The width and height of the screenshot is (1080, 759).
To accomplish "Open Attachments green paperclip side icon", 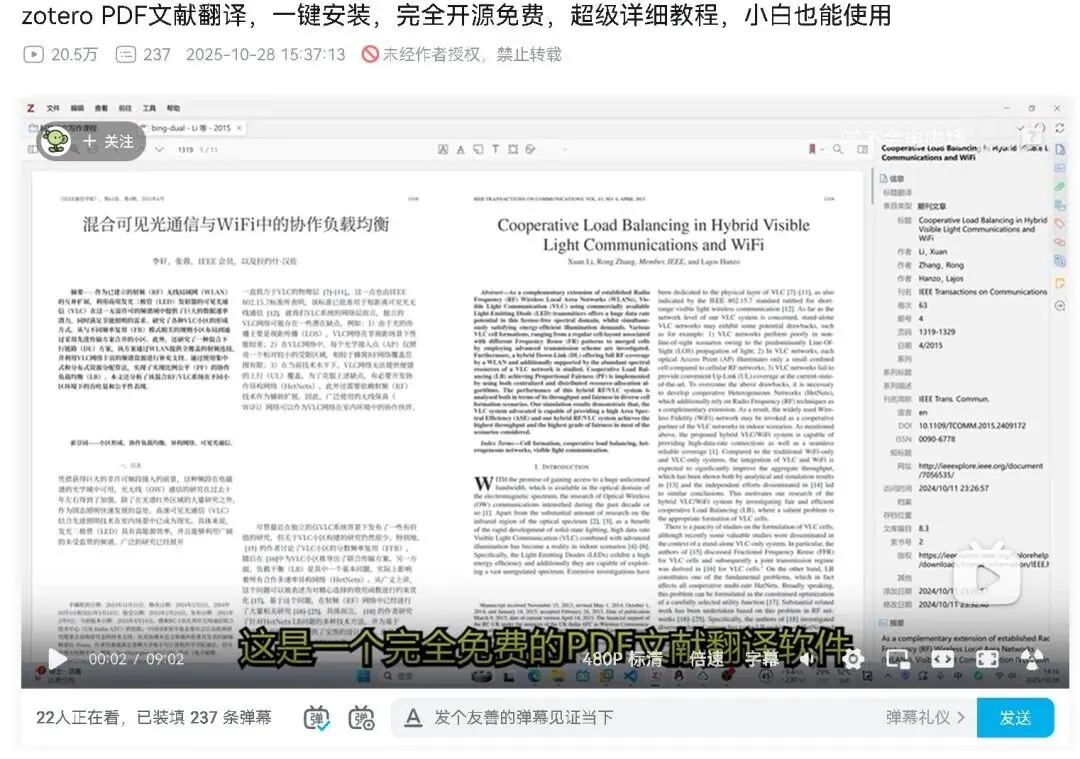I will coord(1060,187).
